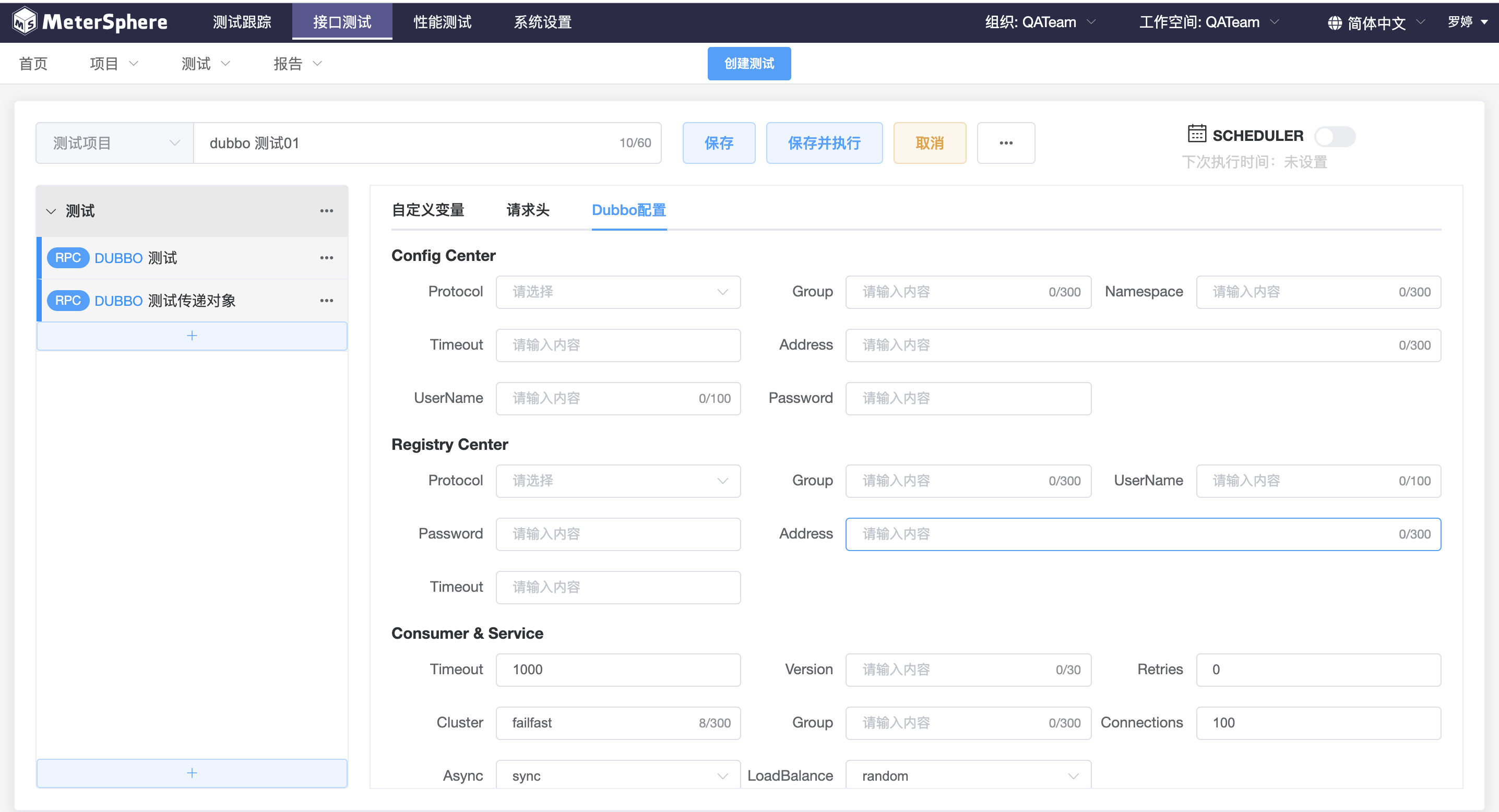Click the 保存 button

tap(719, 143)
